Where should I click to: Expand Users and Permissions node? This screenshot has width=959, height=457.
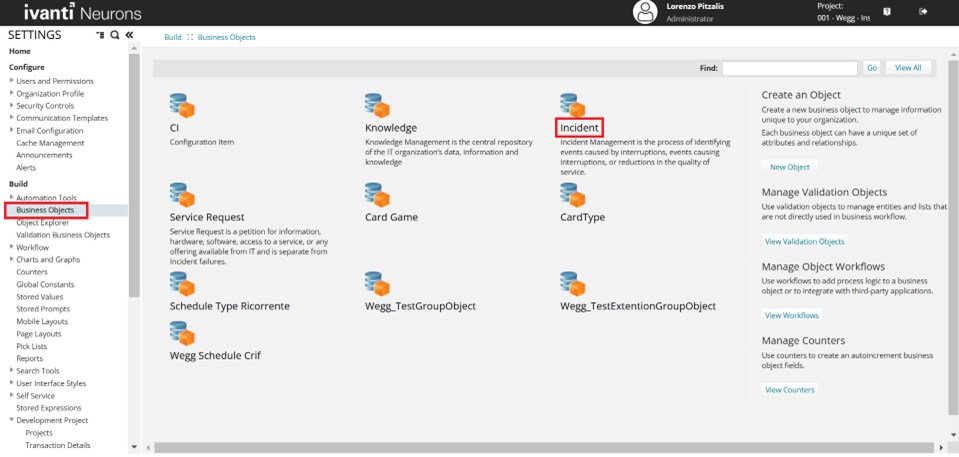click(12, 81)
